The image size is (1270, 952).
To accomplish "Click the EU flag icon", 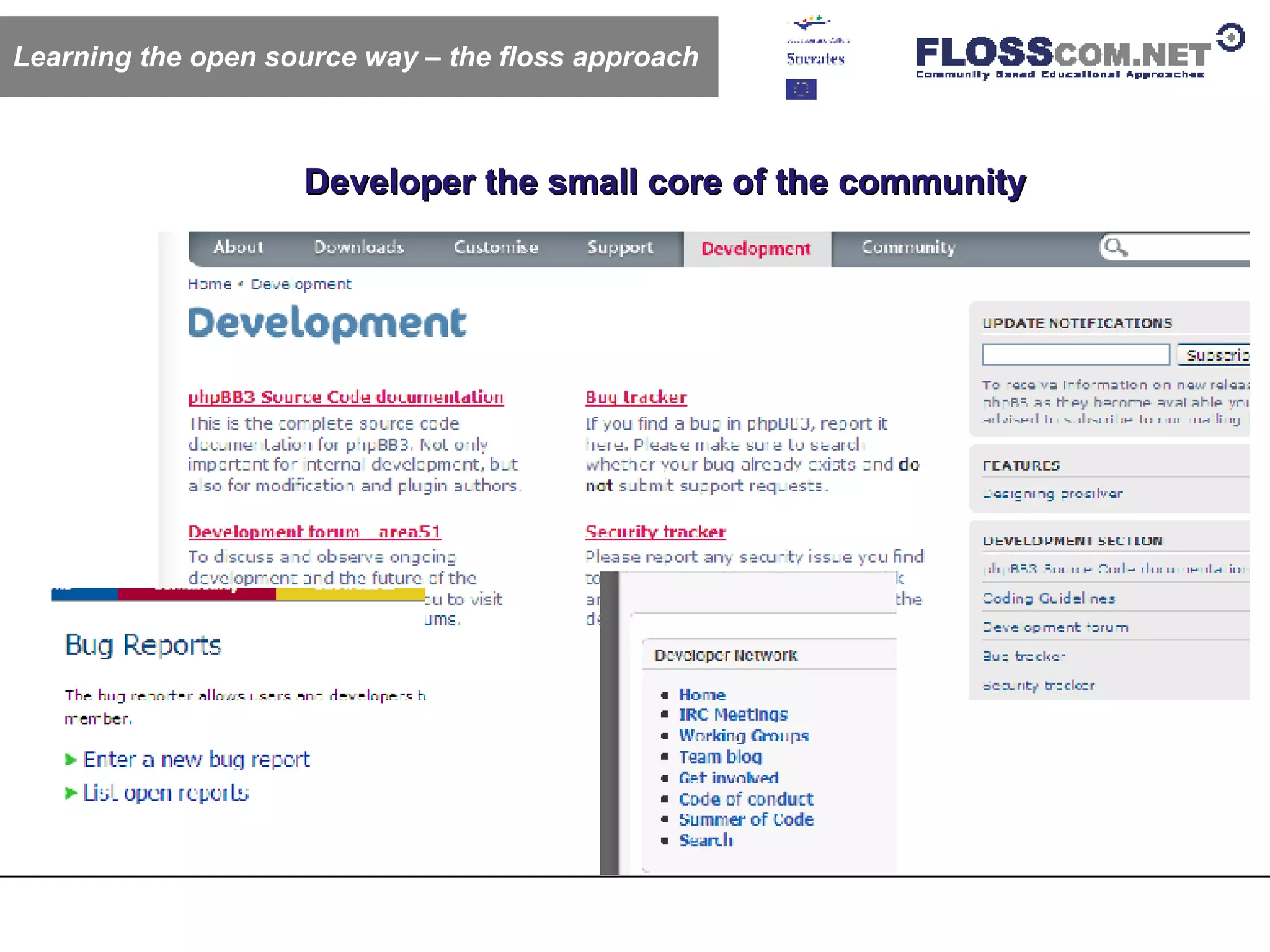I will tap(801, 89).
